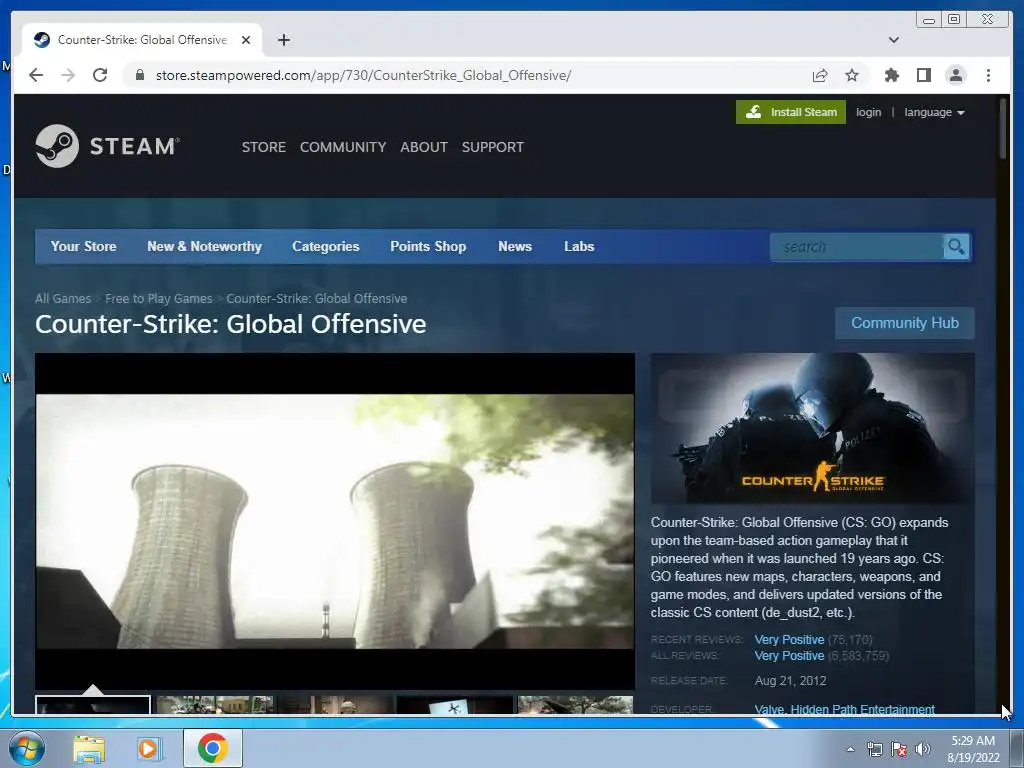Open the Windows Start button

tap(25, 748)
